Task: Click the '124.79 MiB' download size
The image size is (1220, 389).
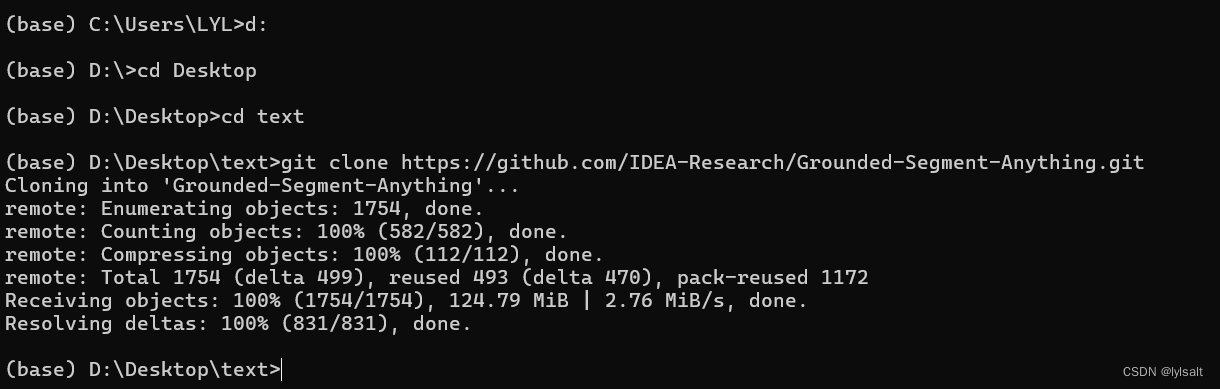Action: 509,301
